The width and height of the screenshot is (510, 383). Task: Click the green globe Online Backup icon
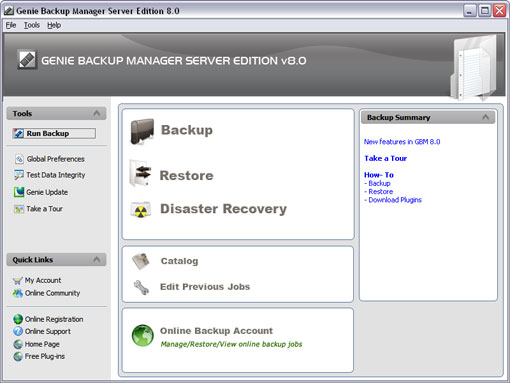[x=143, y=336]
